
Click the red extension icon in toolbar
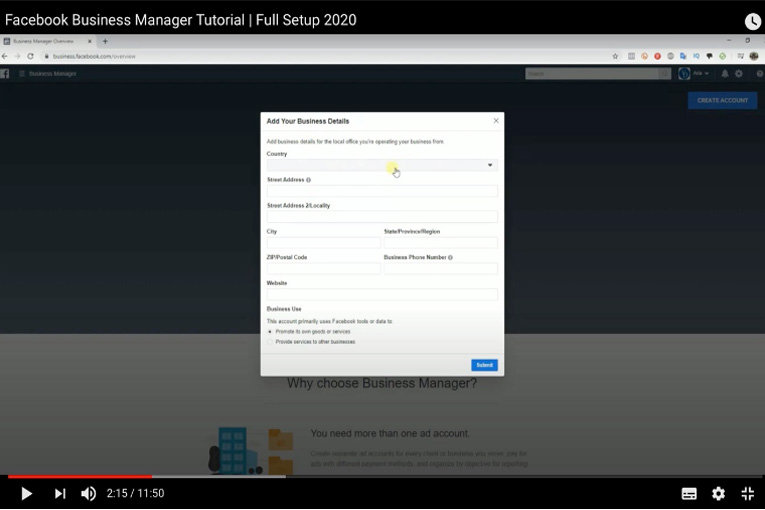(658, 57)
